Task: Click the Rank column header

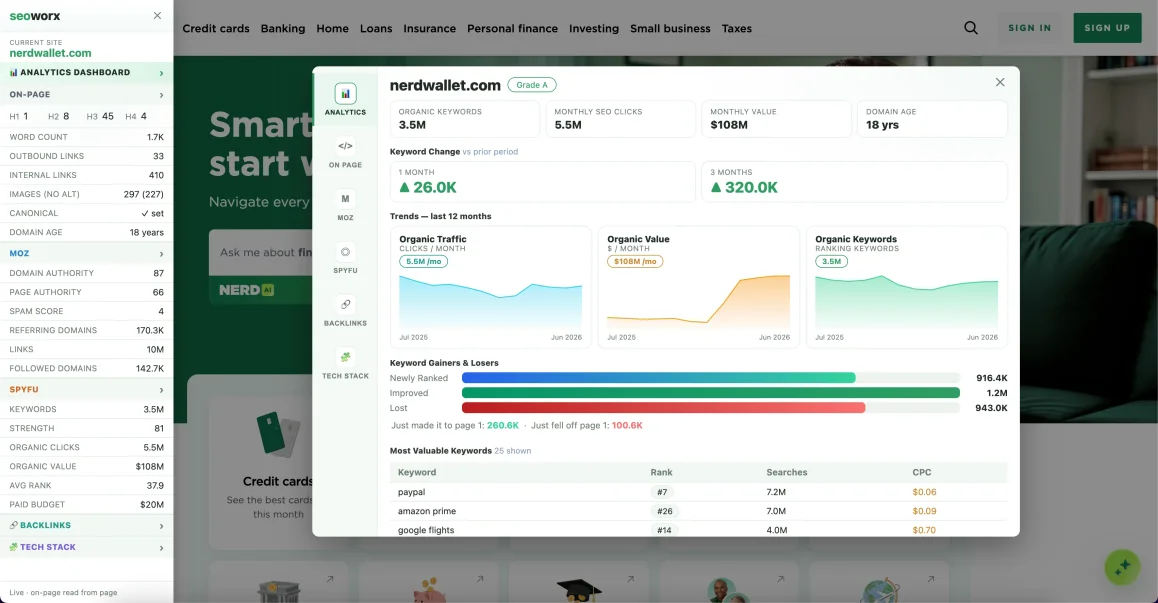Action: [x=661, y=472]
